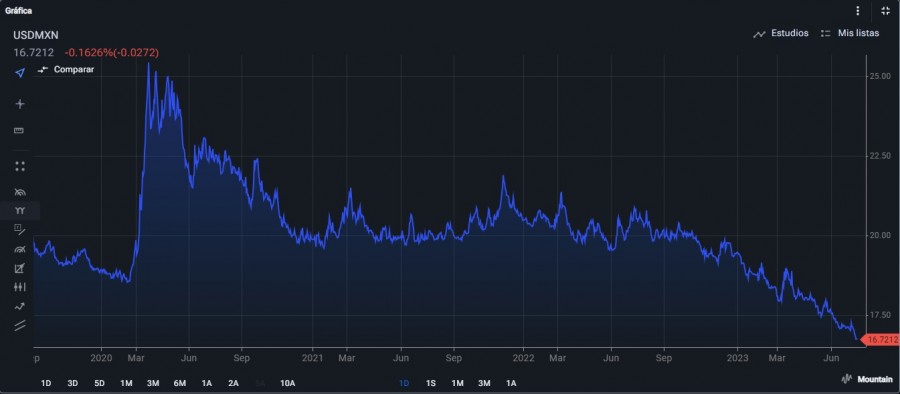Select the Fibonacci fan arcs tool
Viewport: 900px width, 394px height.
(20, 192)
